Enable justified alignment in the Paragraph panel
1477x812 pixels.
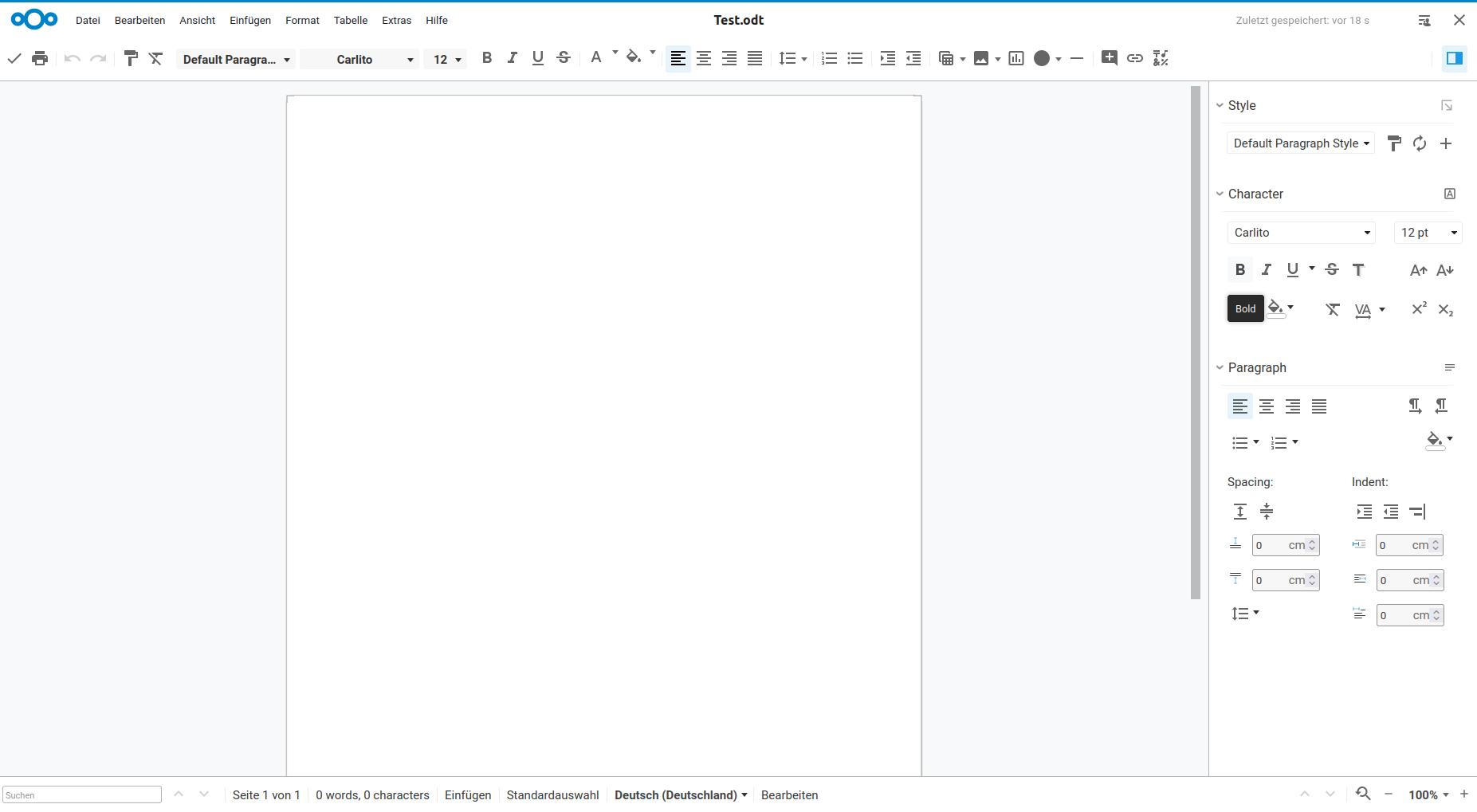click(x=1318, y=406)
